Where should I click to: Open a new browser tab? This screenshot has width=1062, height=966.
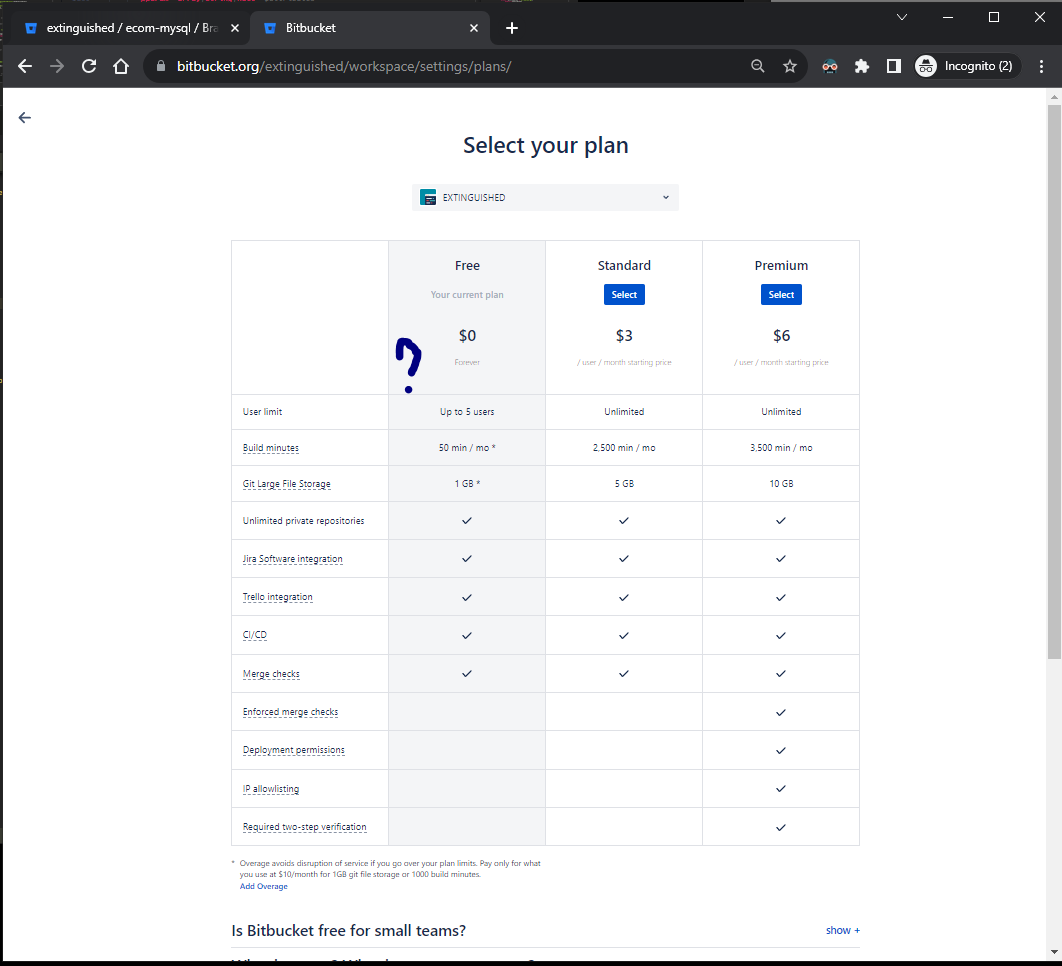tap(512, 28)
